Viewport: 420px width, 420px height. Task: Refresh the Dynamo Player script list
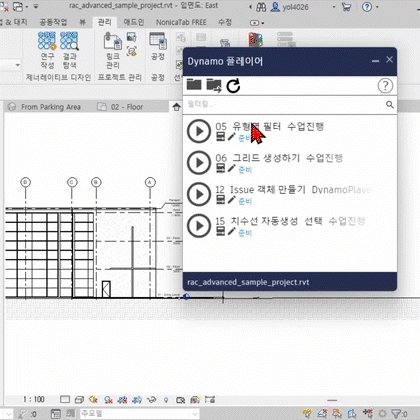click(233, 86)
